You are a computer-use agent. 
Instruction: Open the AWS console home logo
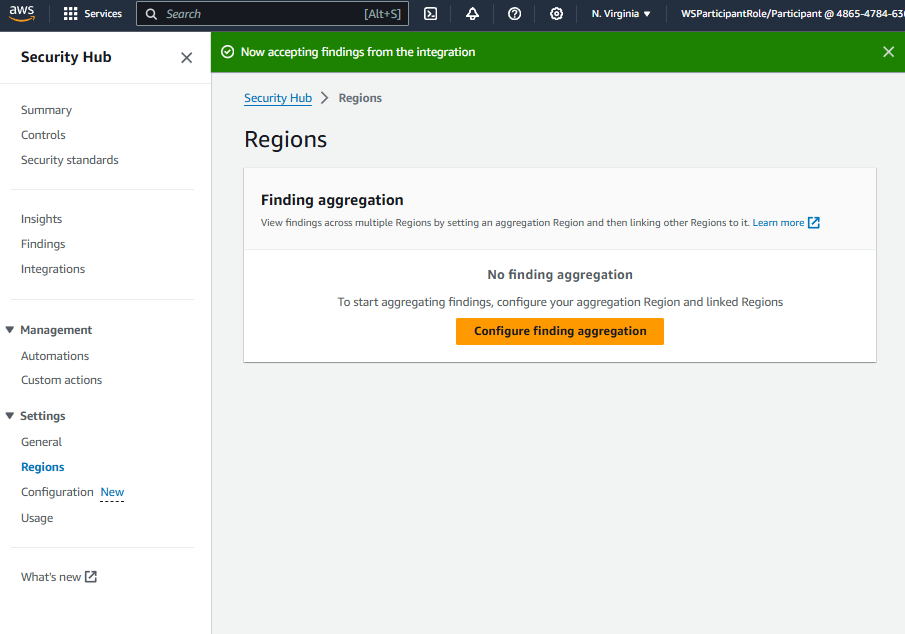[x=22, y=13]
